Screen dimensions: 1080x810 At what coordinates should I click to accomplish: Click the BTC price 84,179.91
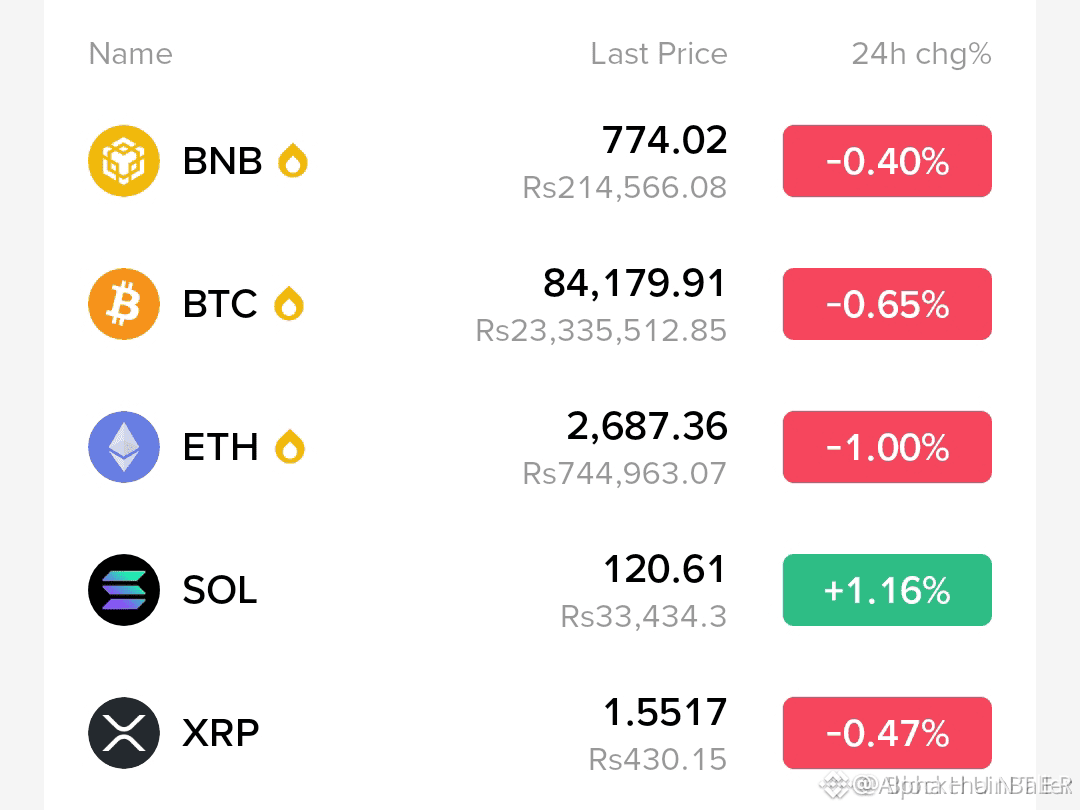634,283
